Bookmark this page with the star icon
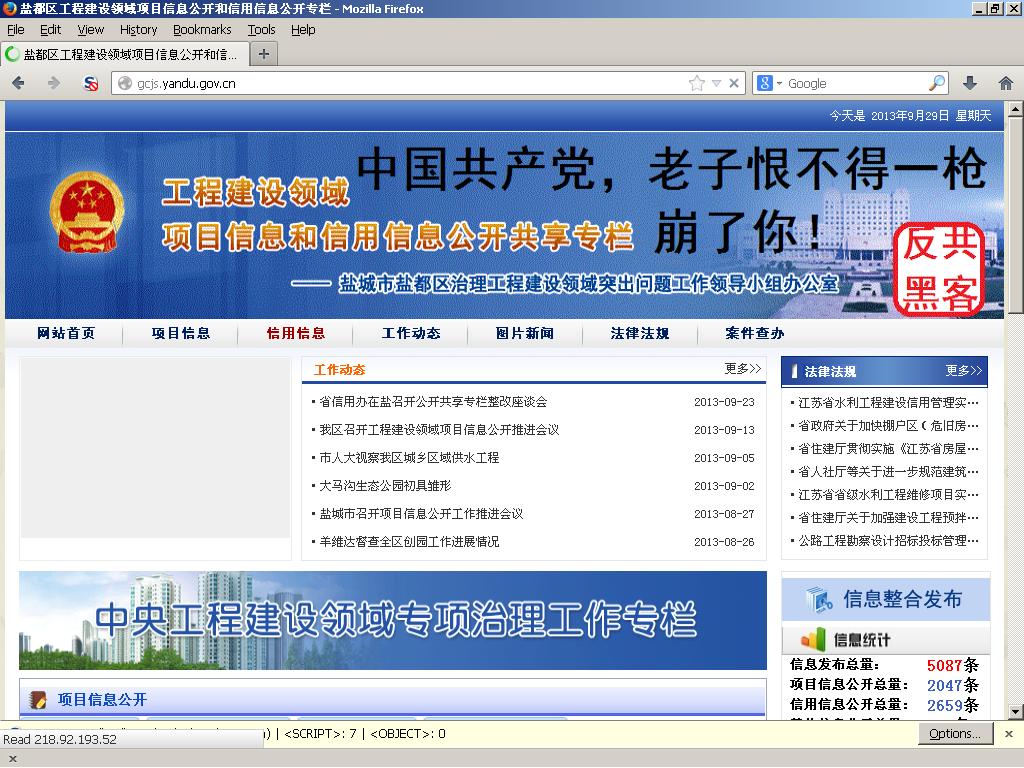The width and height of the screenshot is (1024, 768). tap(697, 83)
